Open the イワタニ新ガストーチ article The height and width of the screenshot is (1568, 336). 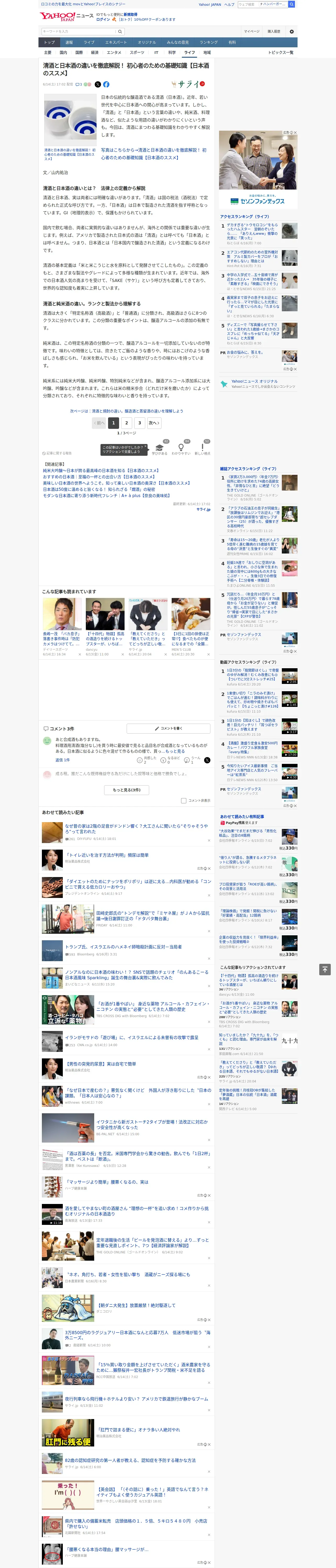(152, 1124)
